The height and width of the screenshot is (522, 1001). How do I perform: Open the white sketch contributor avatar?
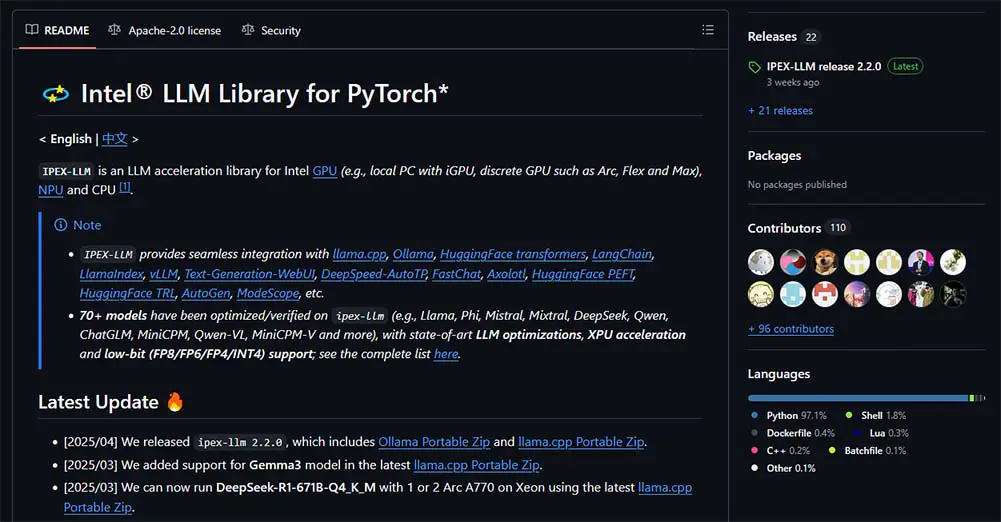tap(889, 294)
